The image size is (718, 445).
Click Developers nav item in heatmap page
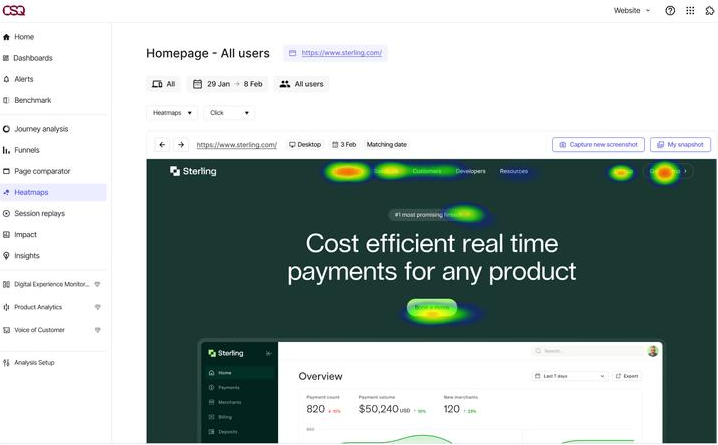tap(470, 171)
